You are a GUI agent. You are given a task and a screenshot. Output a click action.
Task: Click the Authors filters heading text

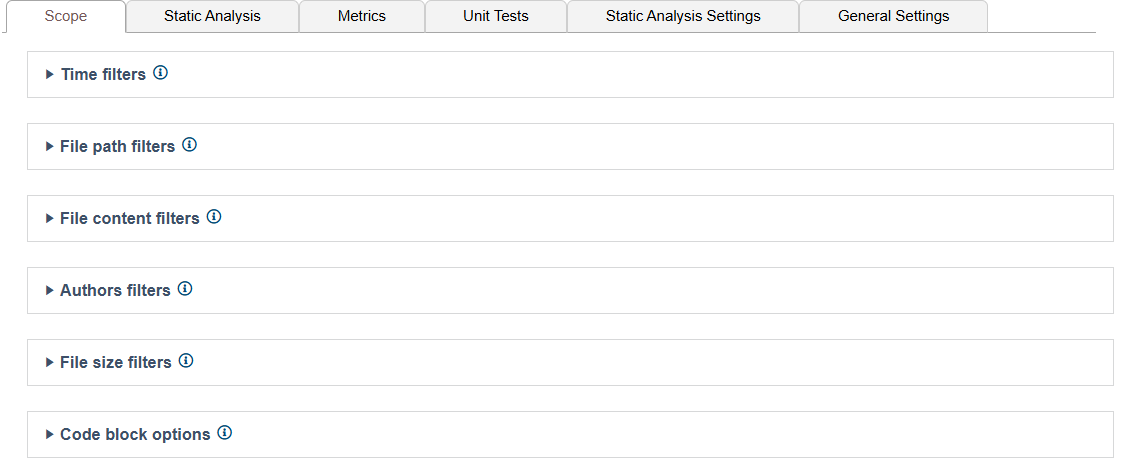(116, 291)
